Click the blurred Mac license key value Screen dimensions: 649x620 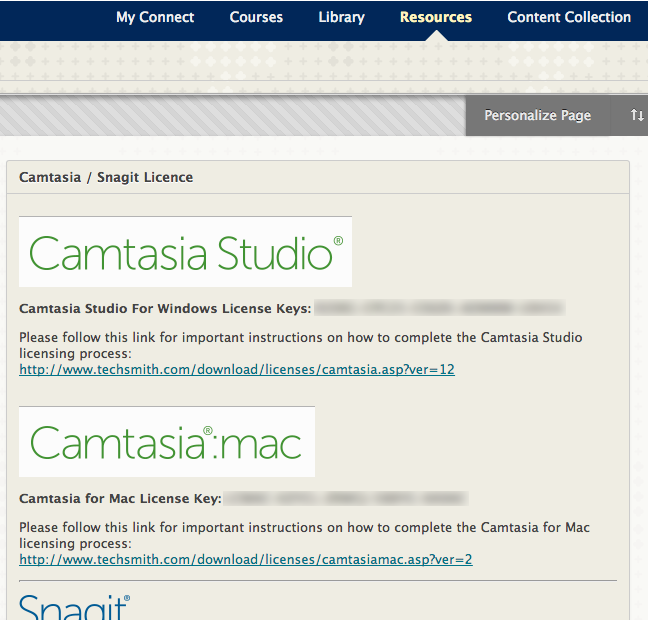[346, 498]
